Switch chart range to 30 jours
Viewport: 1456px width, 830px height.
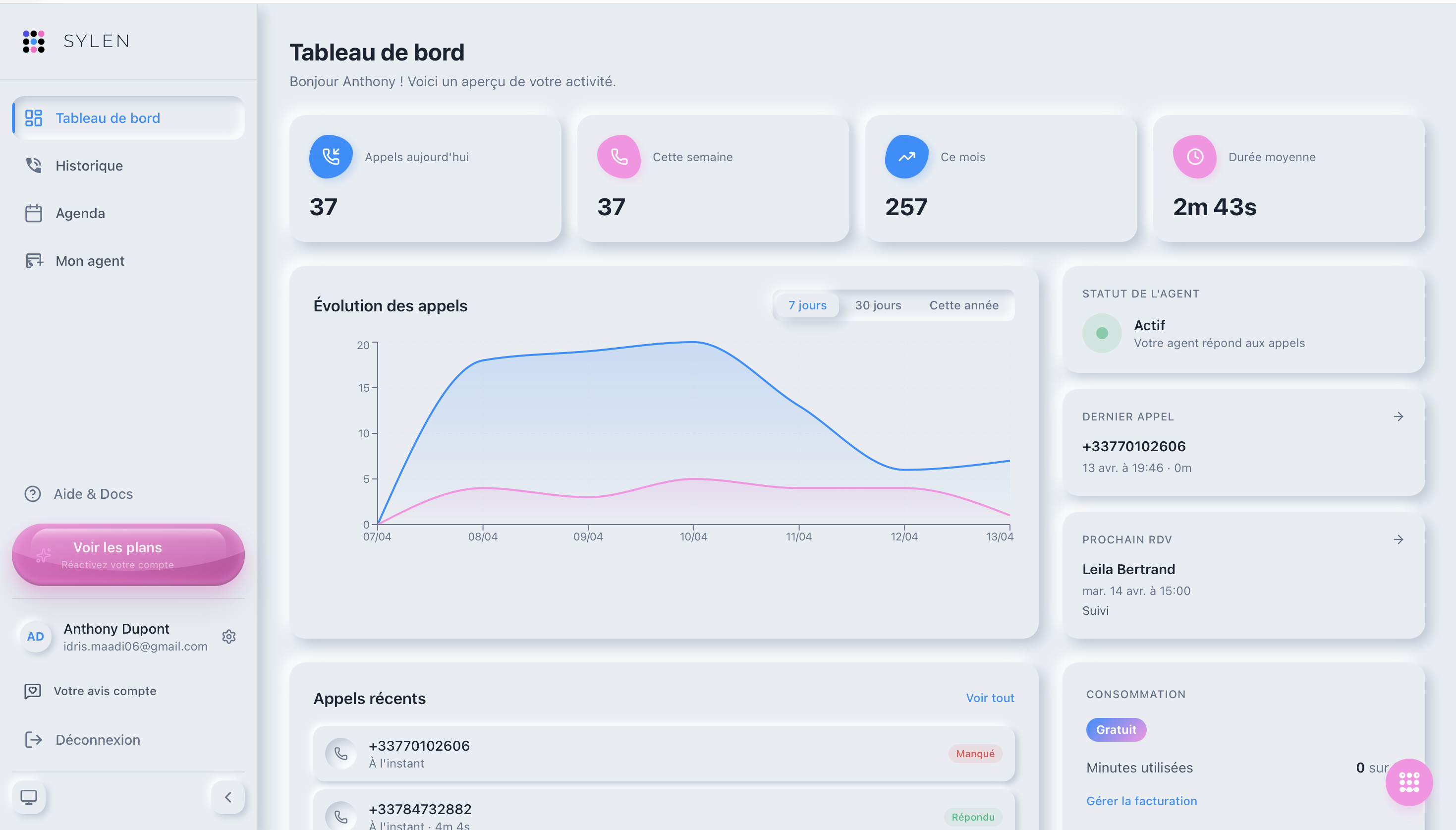click(x=878, y=305)
